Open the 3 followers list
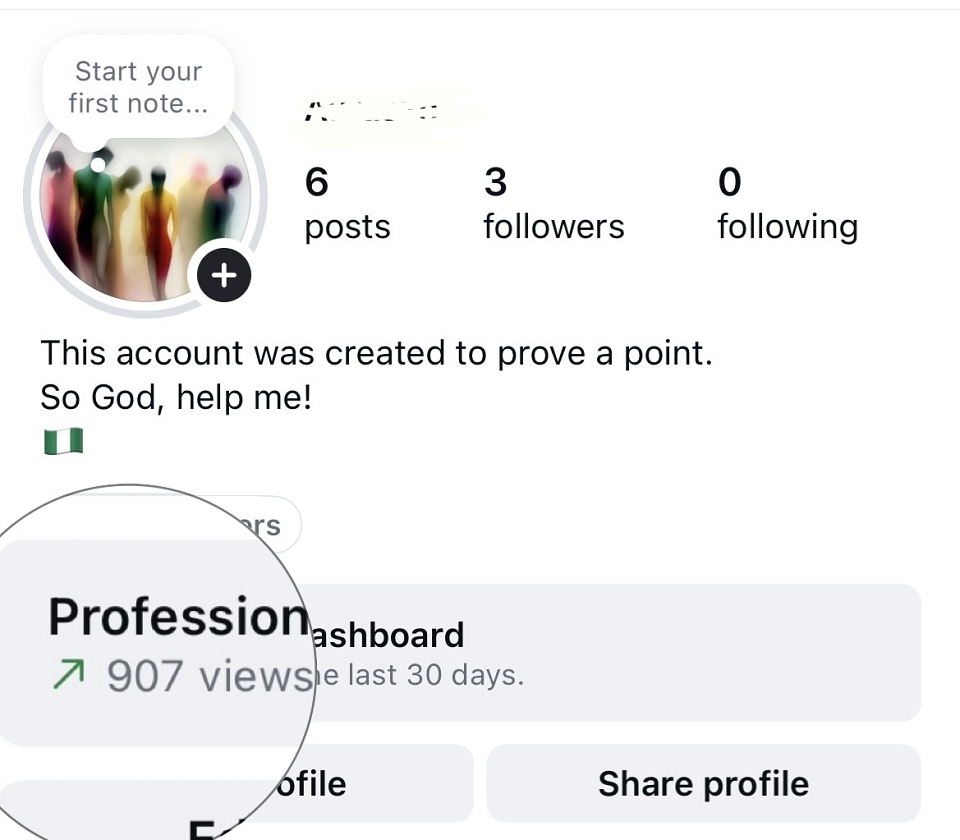This screenshot has width=960, height=840. coord(553,204)
